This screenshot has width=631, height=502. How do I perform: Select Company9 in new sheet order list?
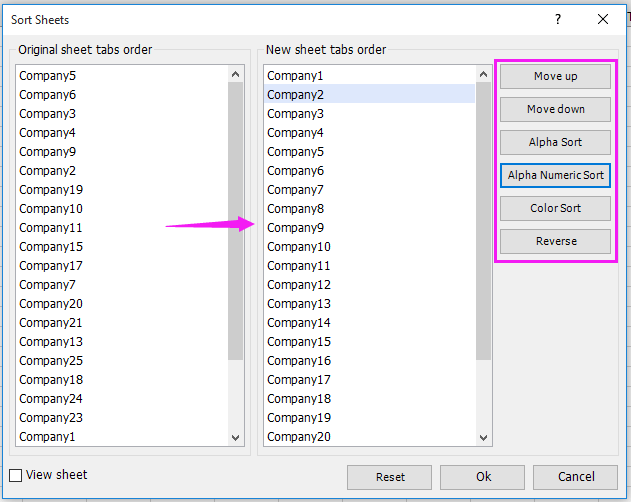coord(296,227)
